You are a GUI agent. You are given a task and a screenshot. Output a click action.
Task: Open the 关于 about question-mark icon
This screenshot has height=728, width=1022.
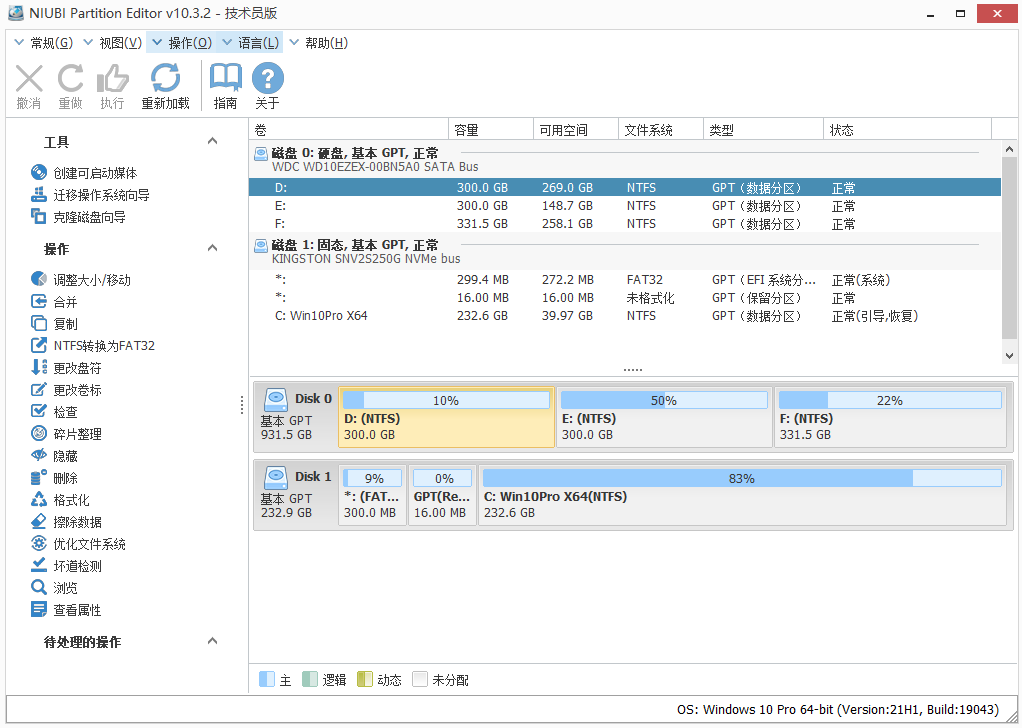pos(268,78)
